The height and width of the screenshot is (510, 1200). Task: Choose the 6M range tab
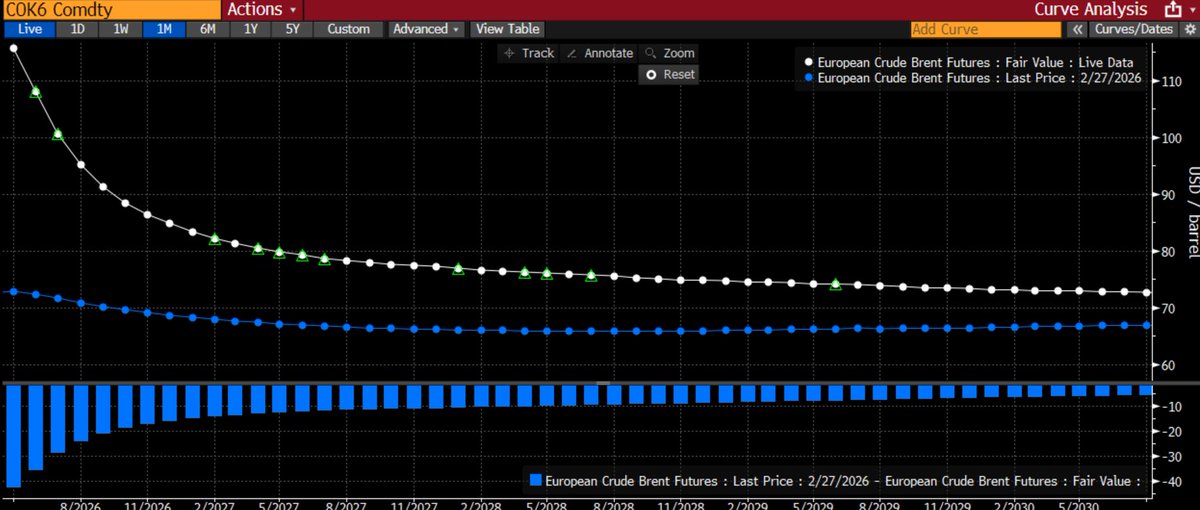click(207, 29)
